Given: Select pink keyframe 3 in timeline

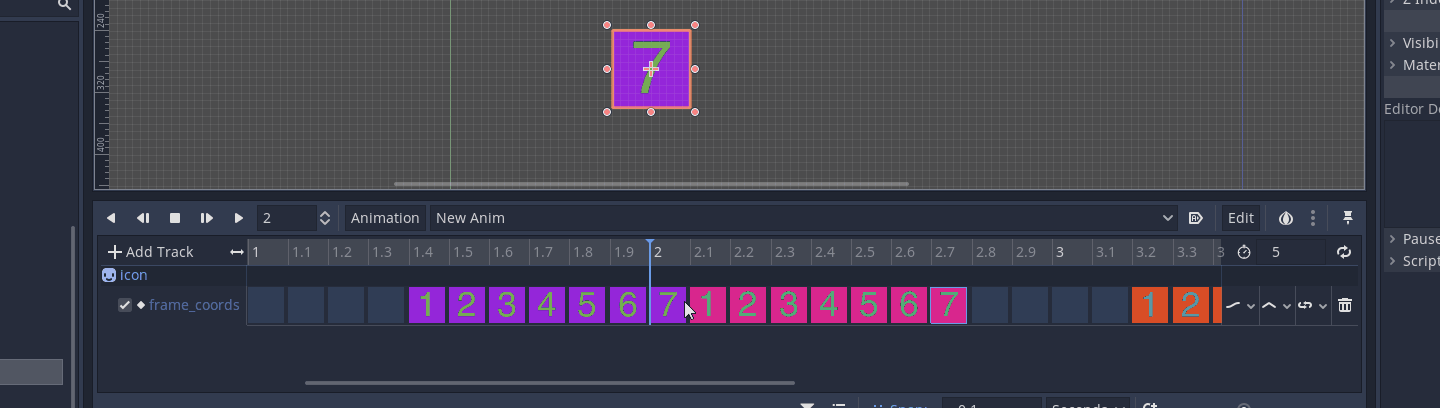Looking at the screenshot, I should click(x=788, y=305).
